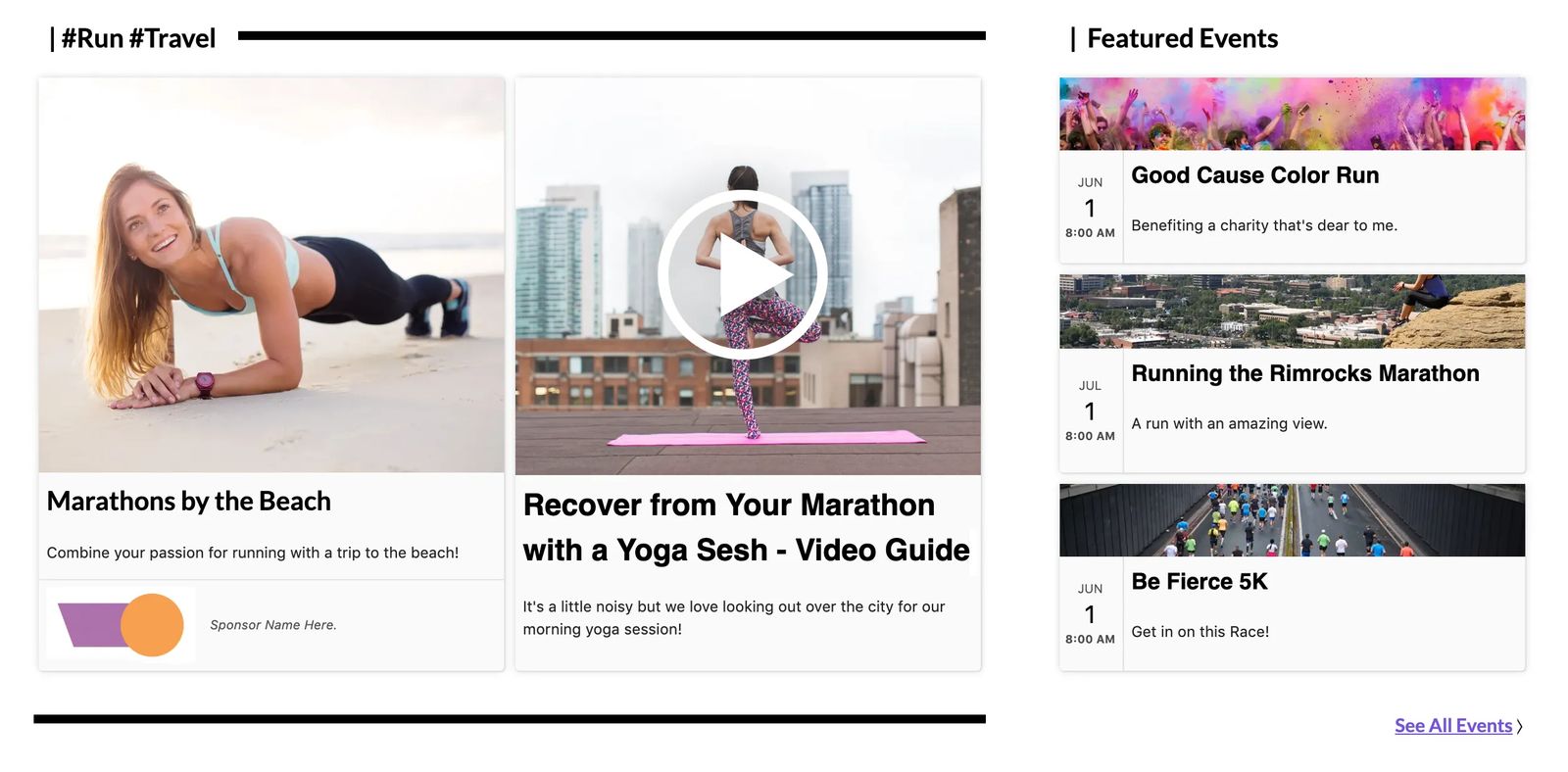
Task: Click the color run banner image
Action: [1292, 114]
